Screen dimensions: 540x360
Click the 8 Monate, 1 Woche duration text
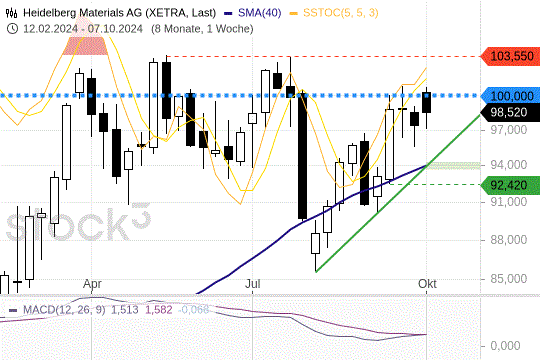202,29
